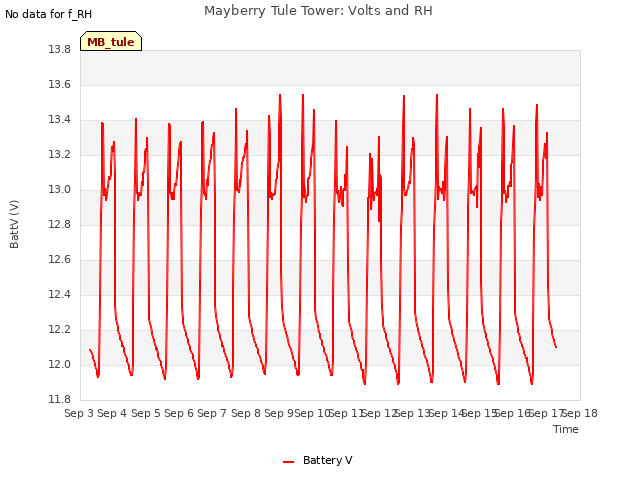Click the 13.2 y-axis tick label

tap(60, 155)
